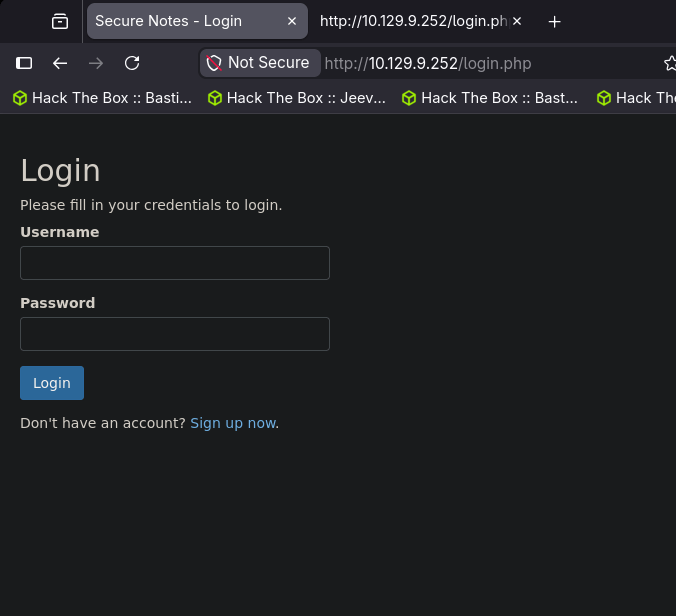Toggle the sidebar panel icon
This screenshot has width=676, height=616.
point(24,63)
